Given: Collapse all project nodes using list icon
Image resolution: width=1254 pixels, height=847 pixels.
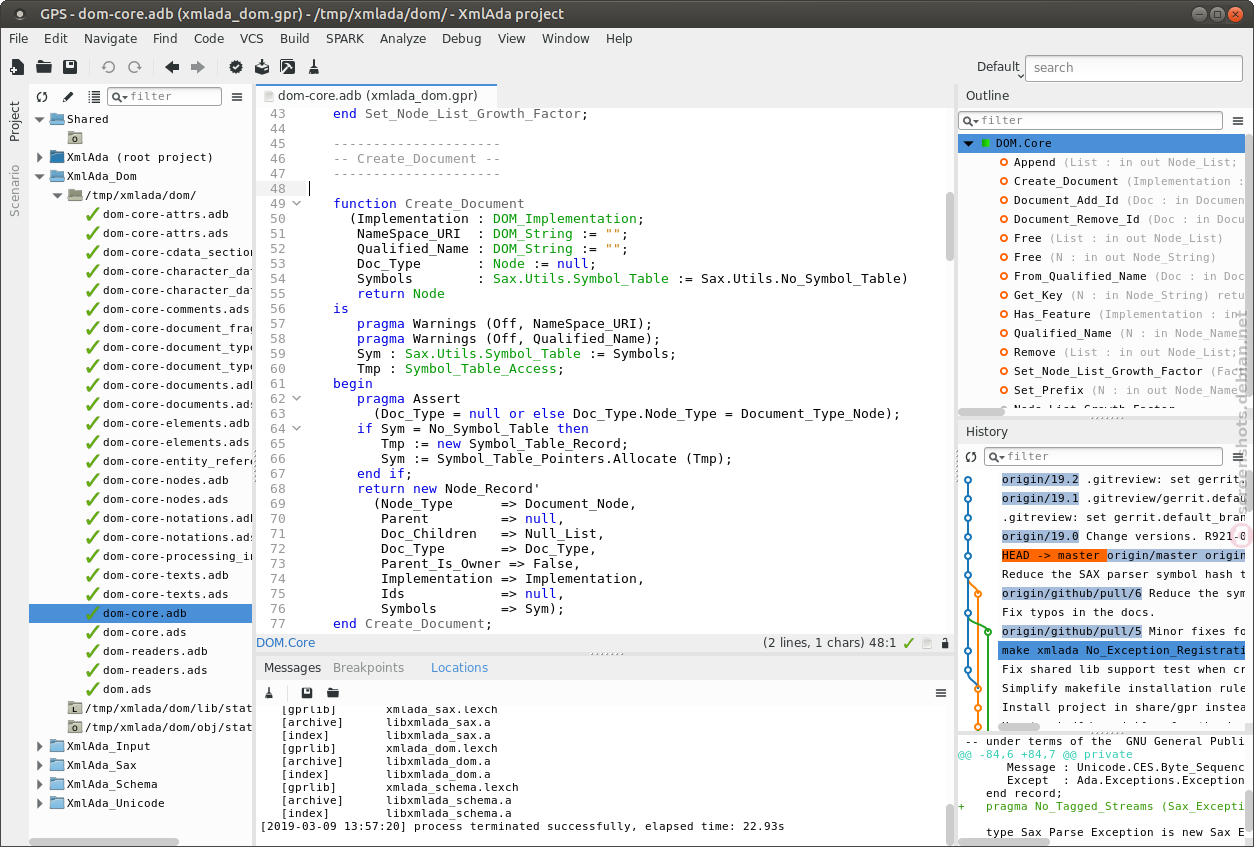Looking at the screenshot, I should pyautogui.click(x=94, y=97).
